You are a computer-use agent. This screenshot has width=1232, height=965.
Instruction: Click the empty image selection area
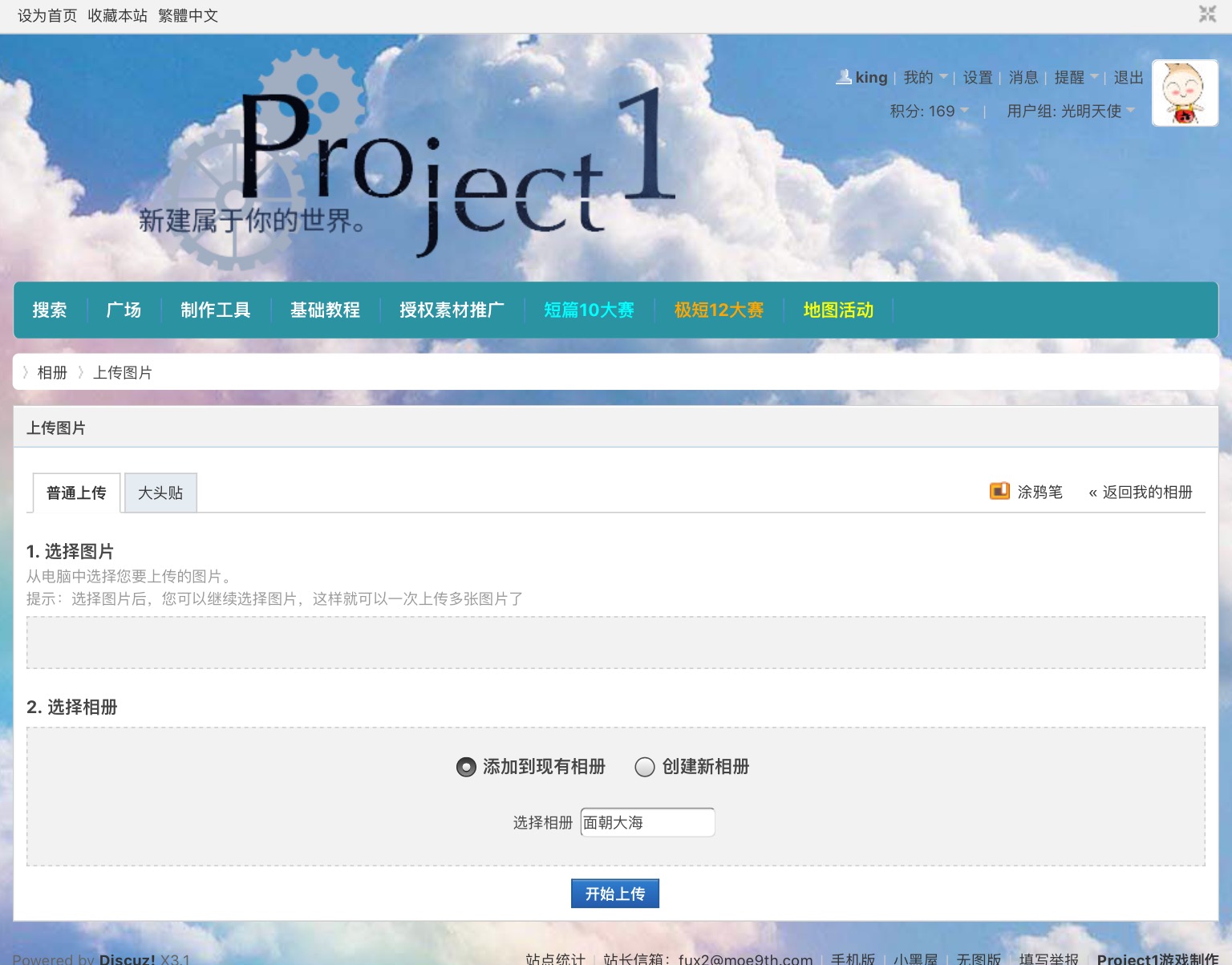click(616, 643)
